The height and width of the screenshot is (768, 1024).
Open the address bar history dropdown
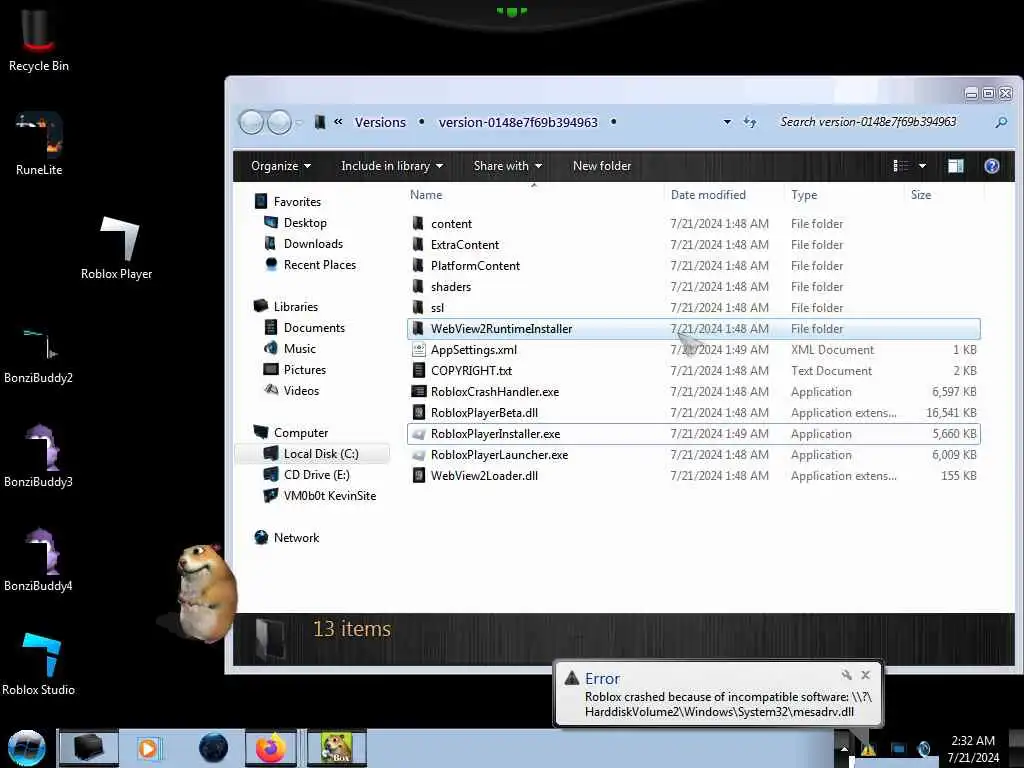point(727,122)
